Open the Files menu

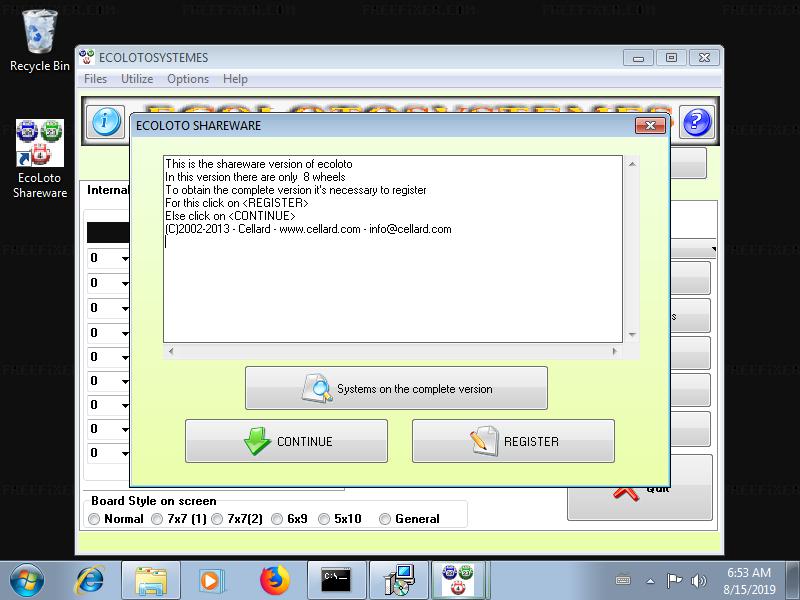[x=95, y=79]
